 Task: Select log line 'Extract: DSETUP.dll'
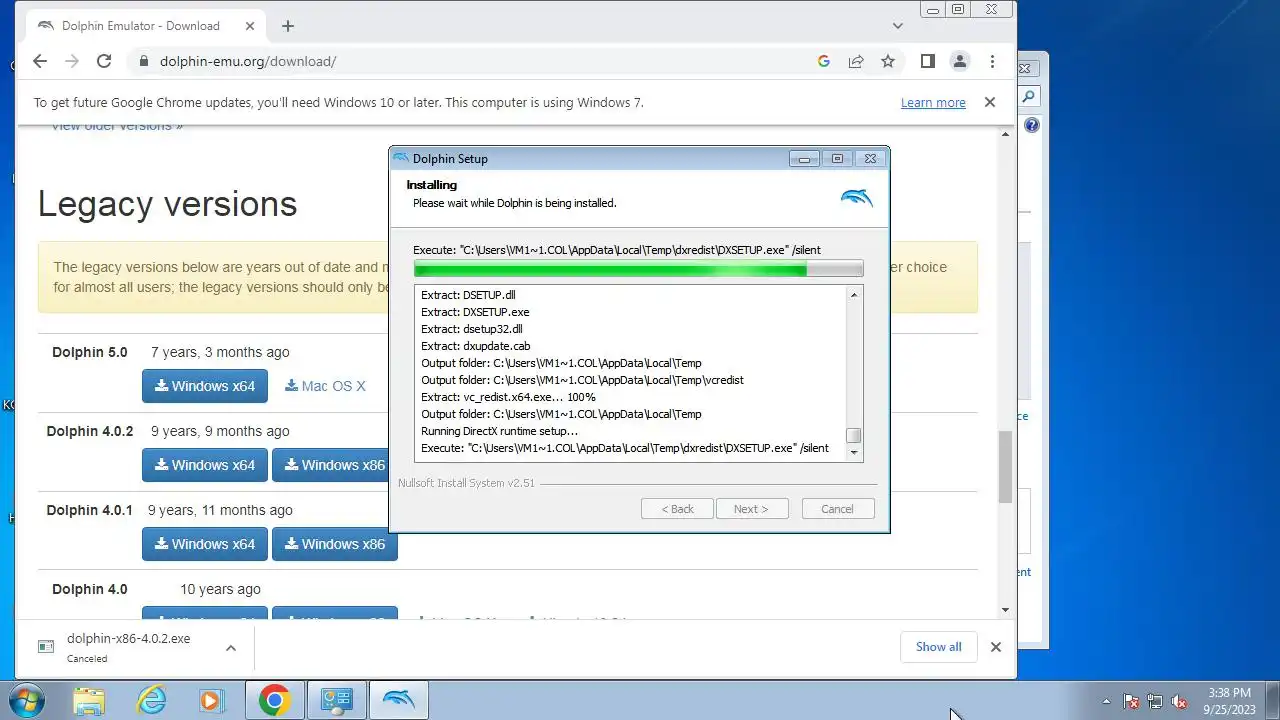coord(468,295)
